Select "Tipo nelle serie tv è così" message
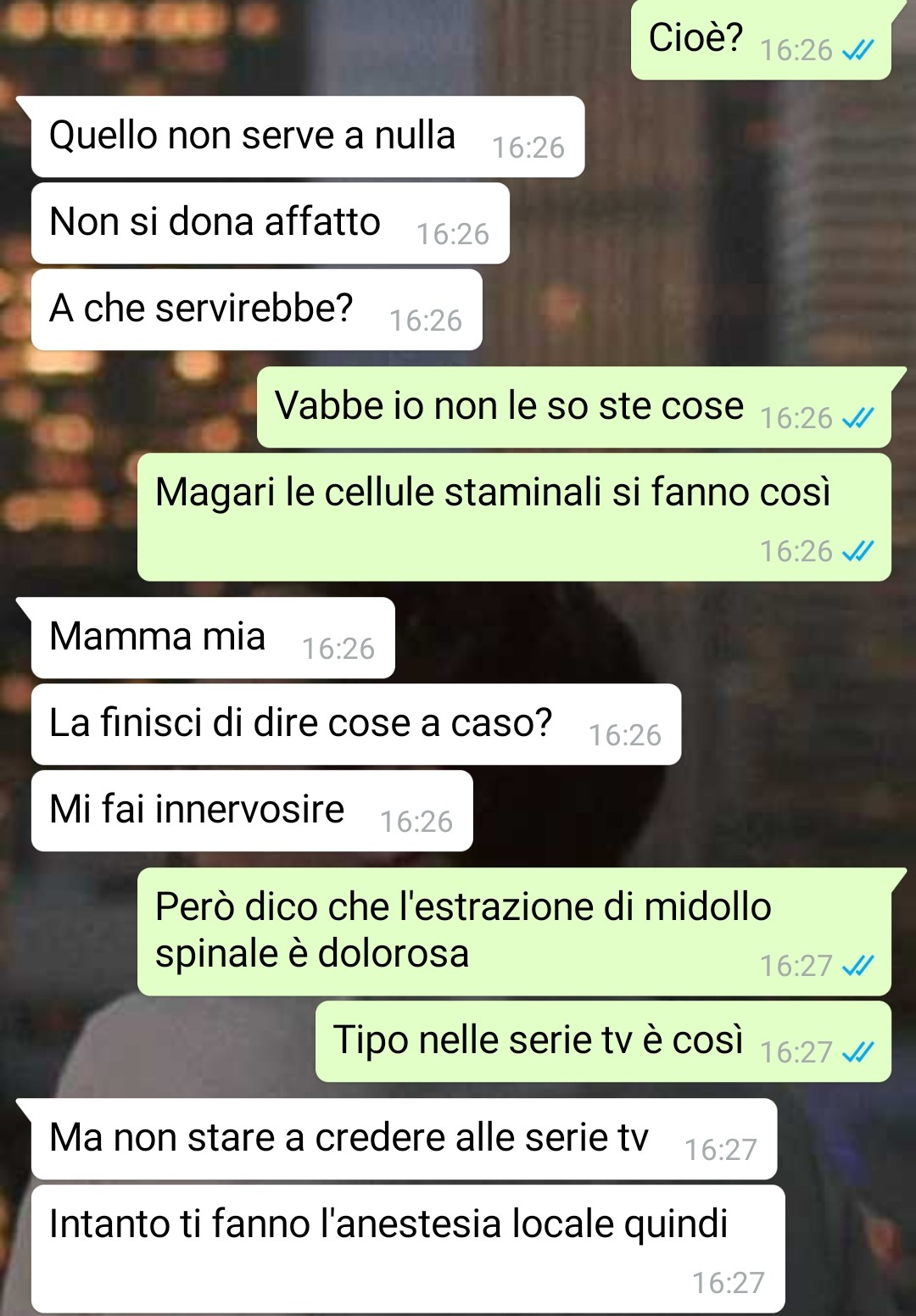Screen dimensions: 916x1316 click(603, 1041)
